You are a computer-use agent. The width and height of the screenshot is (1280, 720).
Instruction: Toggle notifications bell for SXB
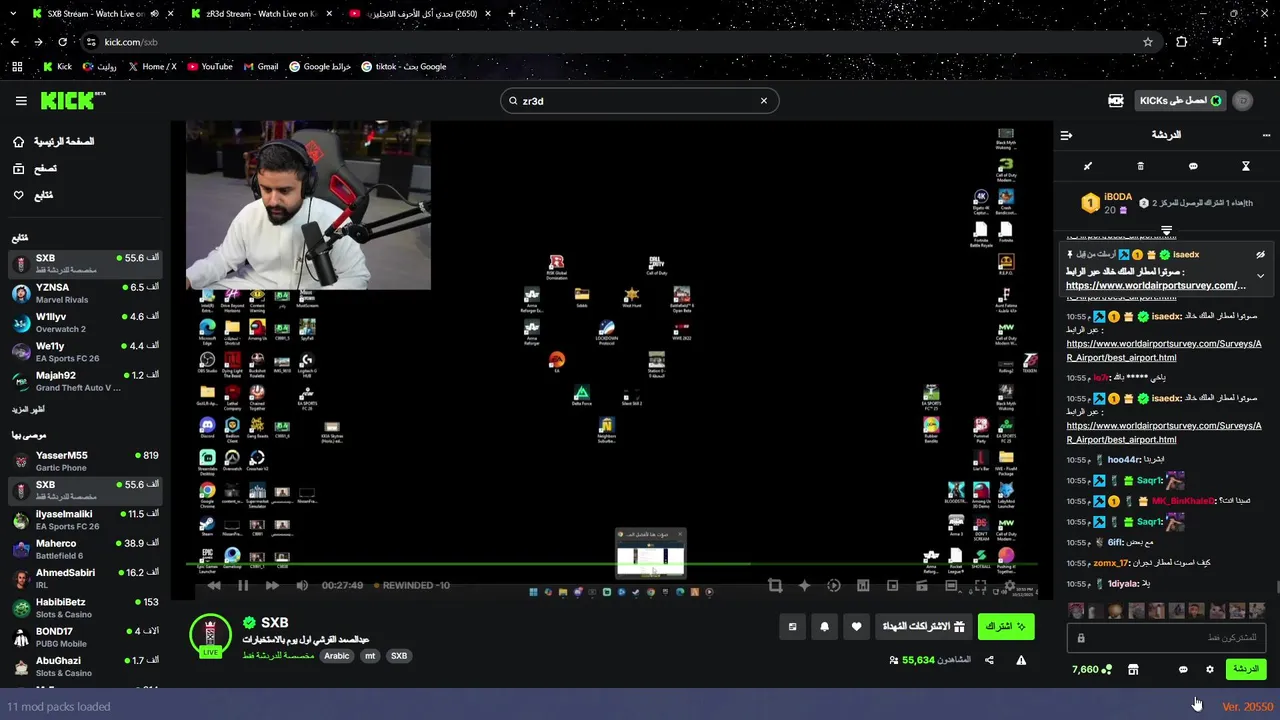pyautogui.click(x=824, y=627)
